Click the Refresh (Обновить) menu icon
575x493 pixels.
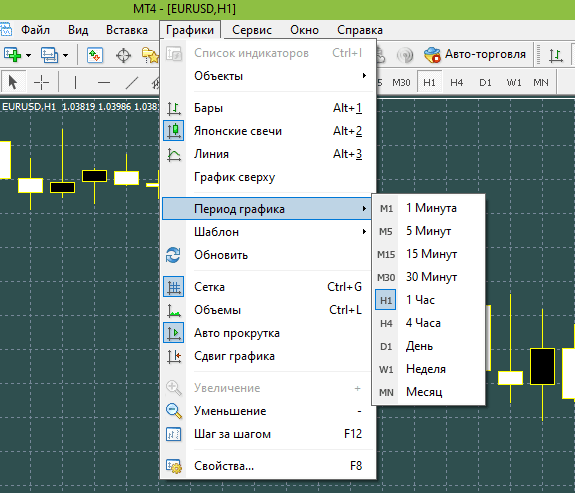coord(173,255)
